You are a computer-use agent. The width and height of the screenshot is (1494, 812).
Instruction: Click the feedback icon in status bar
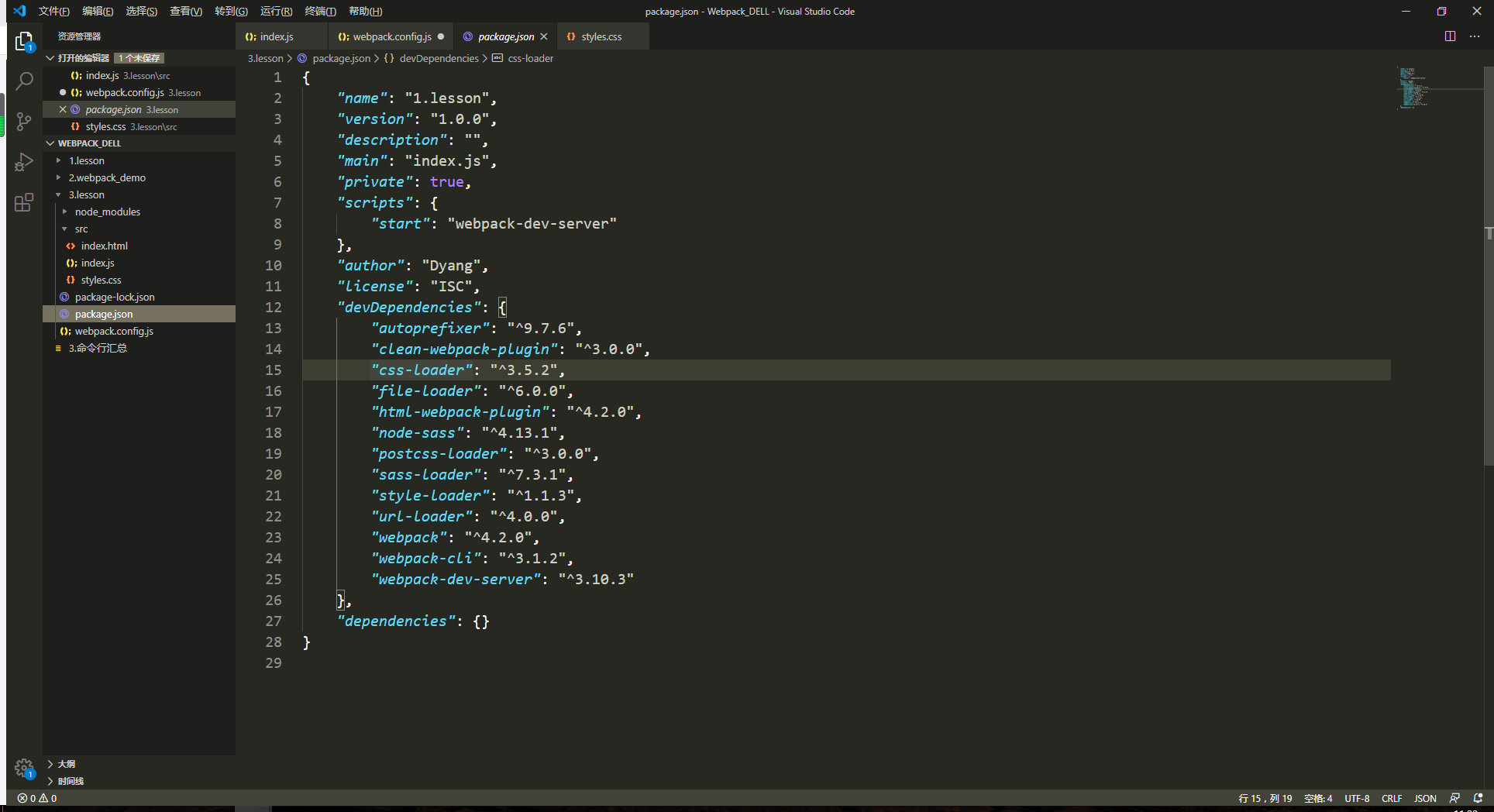pyautogui.click(x=1454, y=798)
